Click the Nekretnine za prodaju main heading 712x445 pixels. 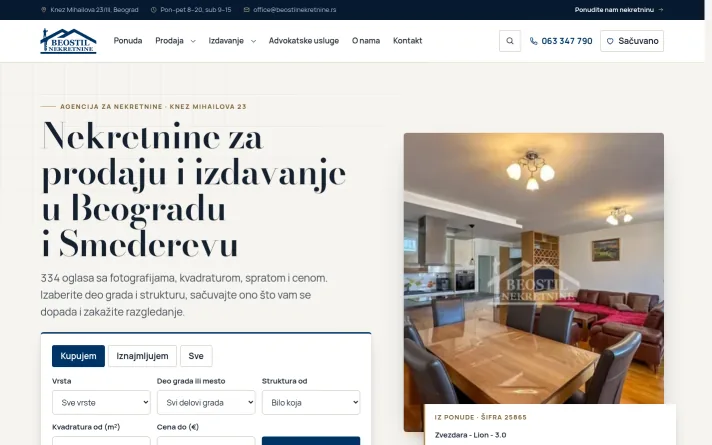pos(194,190)
